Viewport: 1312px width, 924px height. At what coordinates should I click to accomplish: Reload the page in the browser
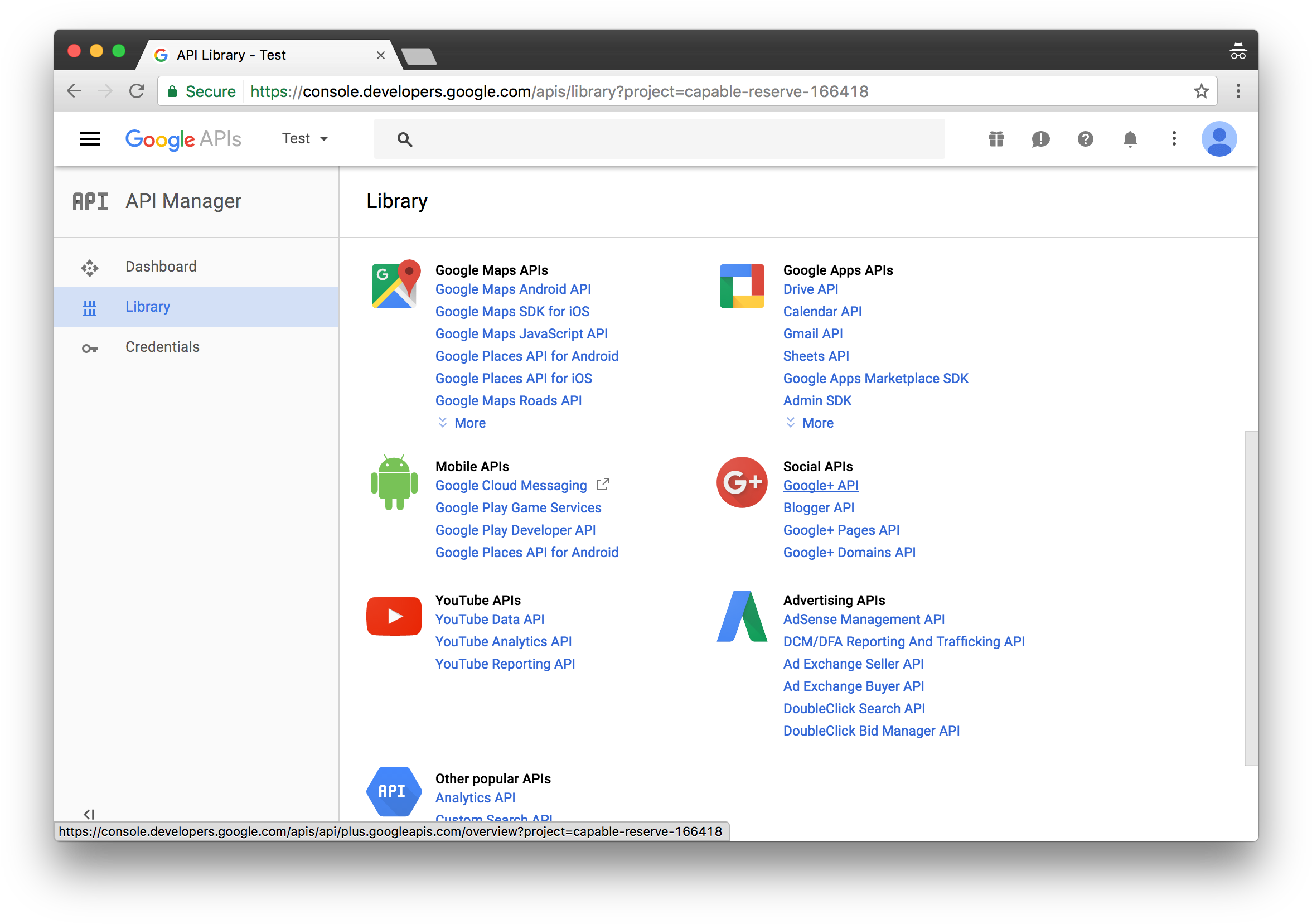[137, 91]
